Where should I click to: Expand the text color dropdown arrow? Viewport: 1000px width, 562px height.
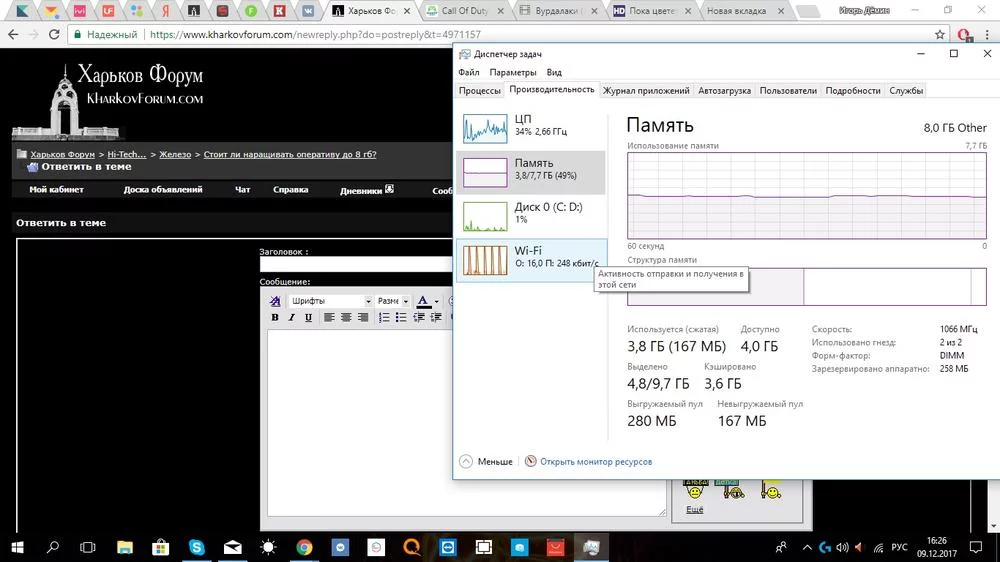(x=436, y=301)
